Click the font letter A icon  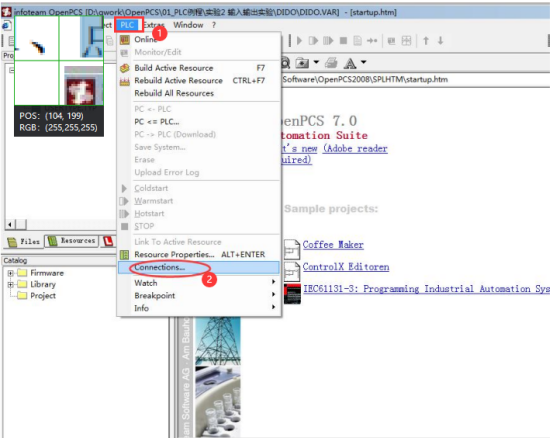(x=350, y=63)
